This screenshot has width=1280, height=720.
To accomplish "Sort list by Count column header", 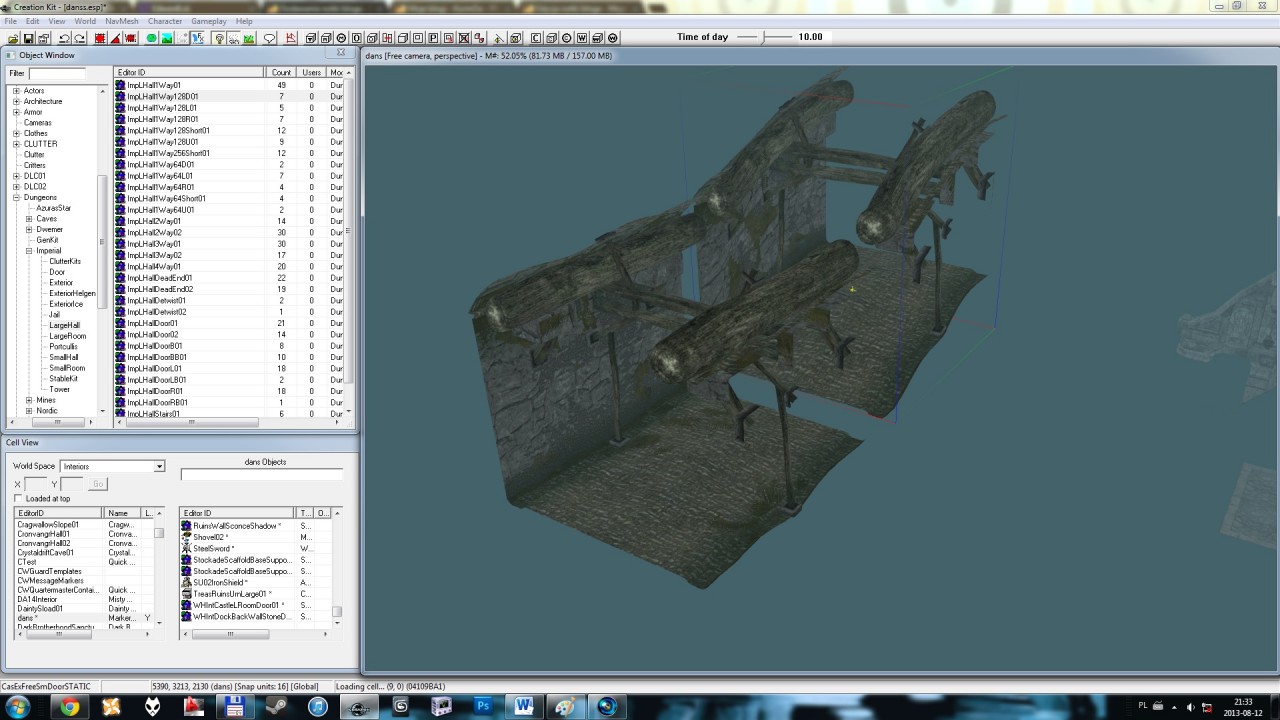I will click(x=281, y=73).
